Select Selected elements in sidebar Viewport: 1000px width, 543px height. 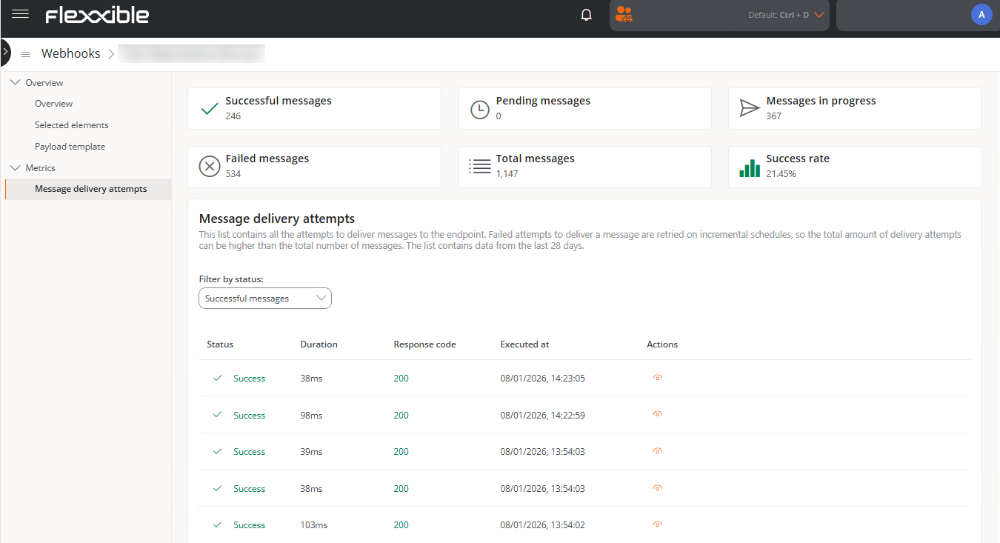71,125
